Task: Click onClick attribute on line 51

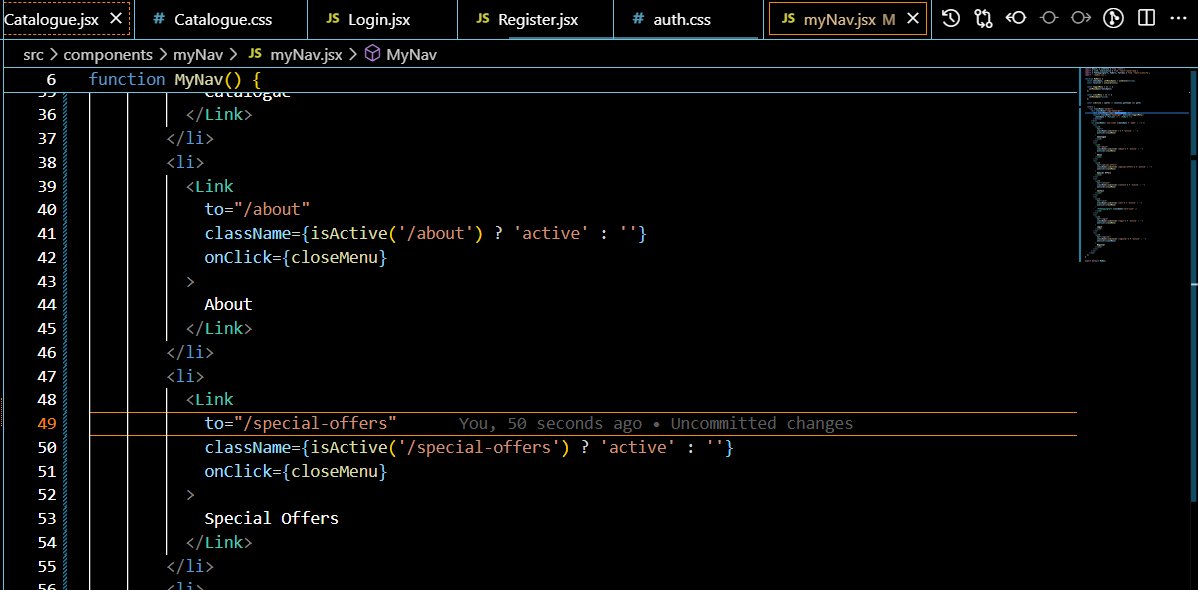Action: 238,471
